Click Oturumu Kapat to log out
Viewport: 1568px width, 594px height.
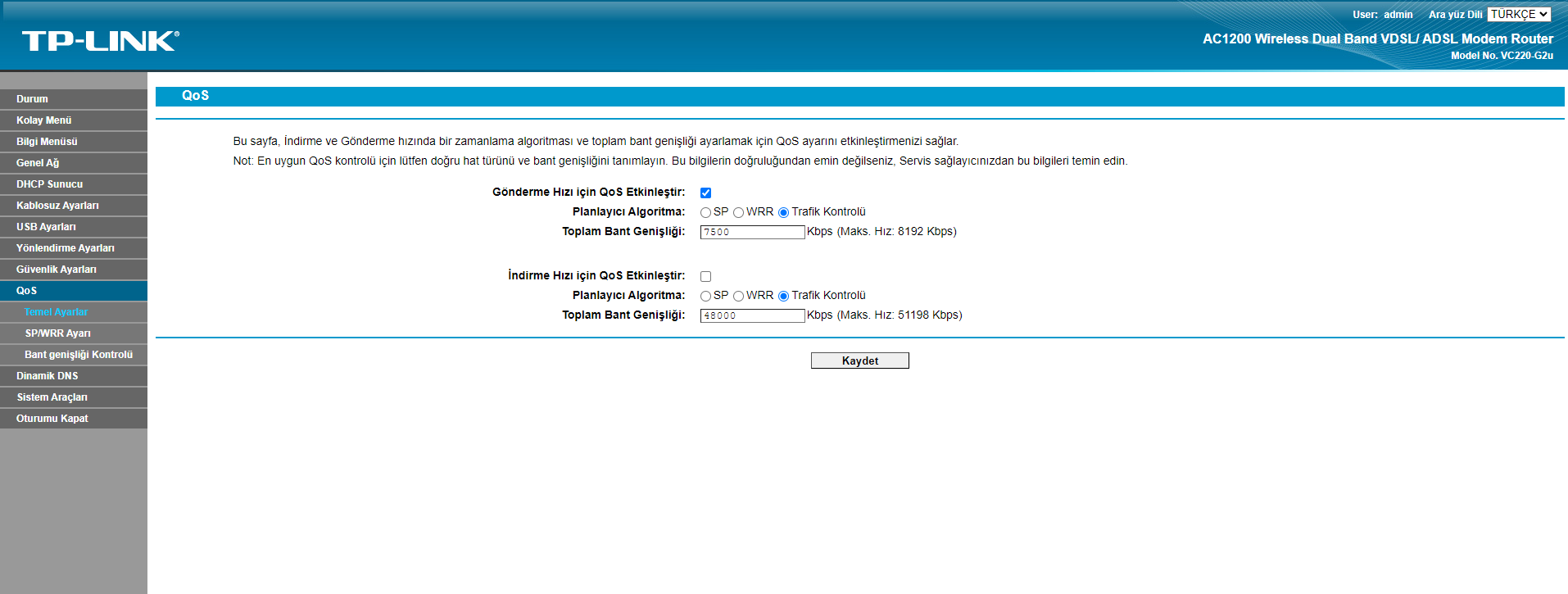74,419
